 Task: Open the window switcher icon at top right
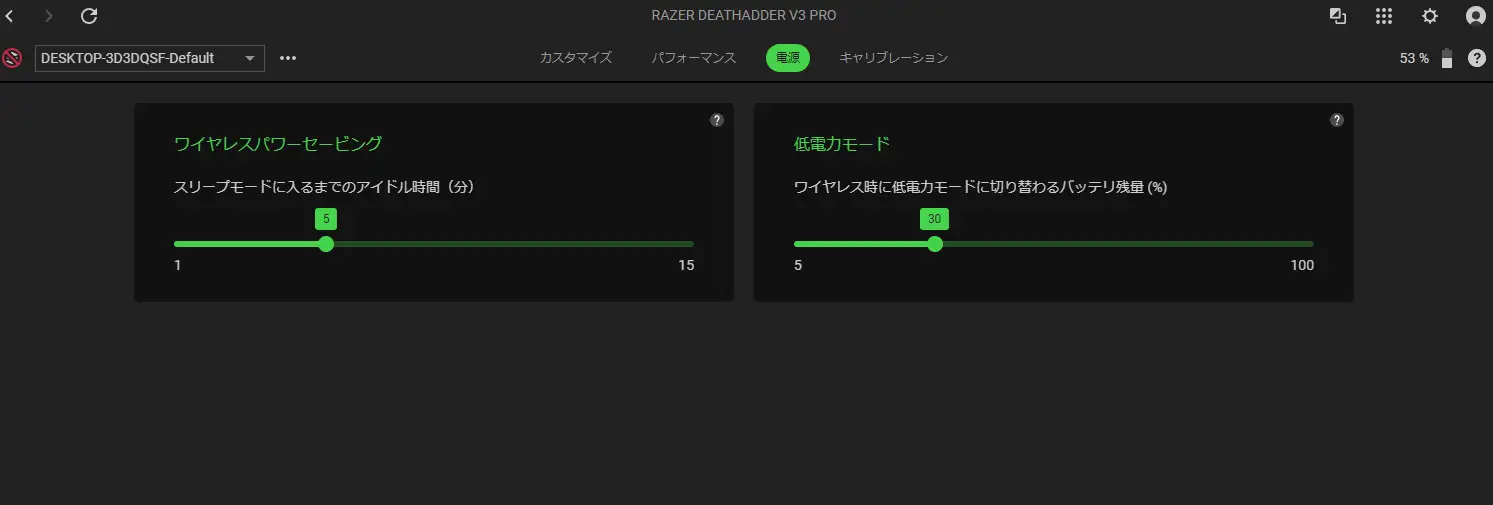pyautogui.click(x=1337, y=16)
